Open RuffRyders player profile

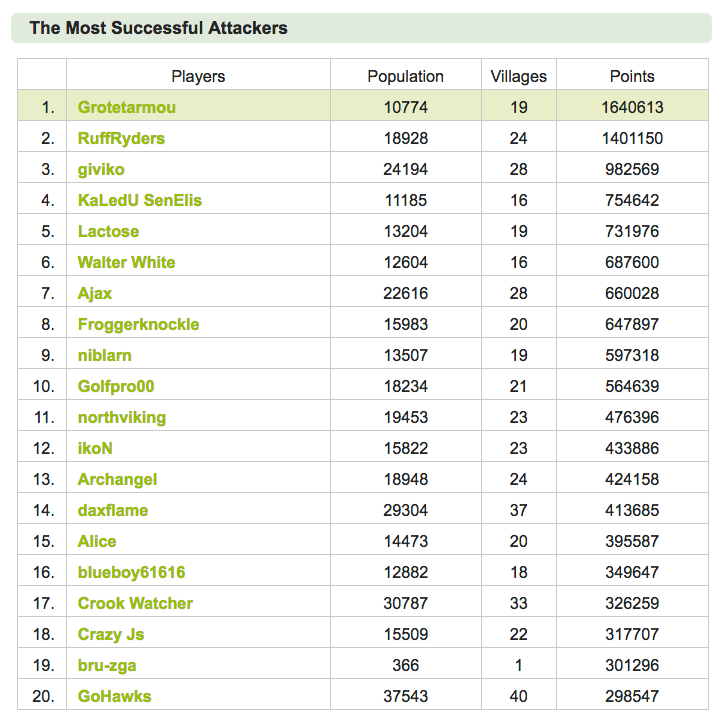tap(121, 138)
